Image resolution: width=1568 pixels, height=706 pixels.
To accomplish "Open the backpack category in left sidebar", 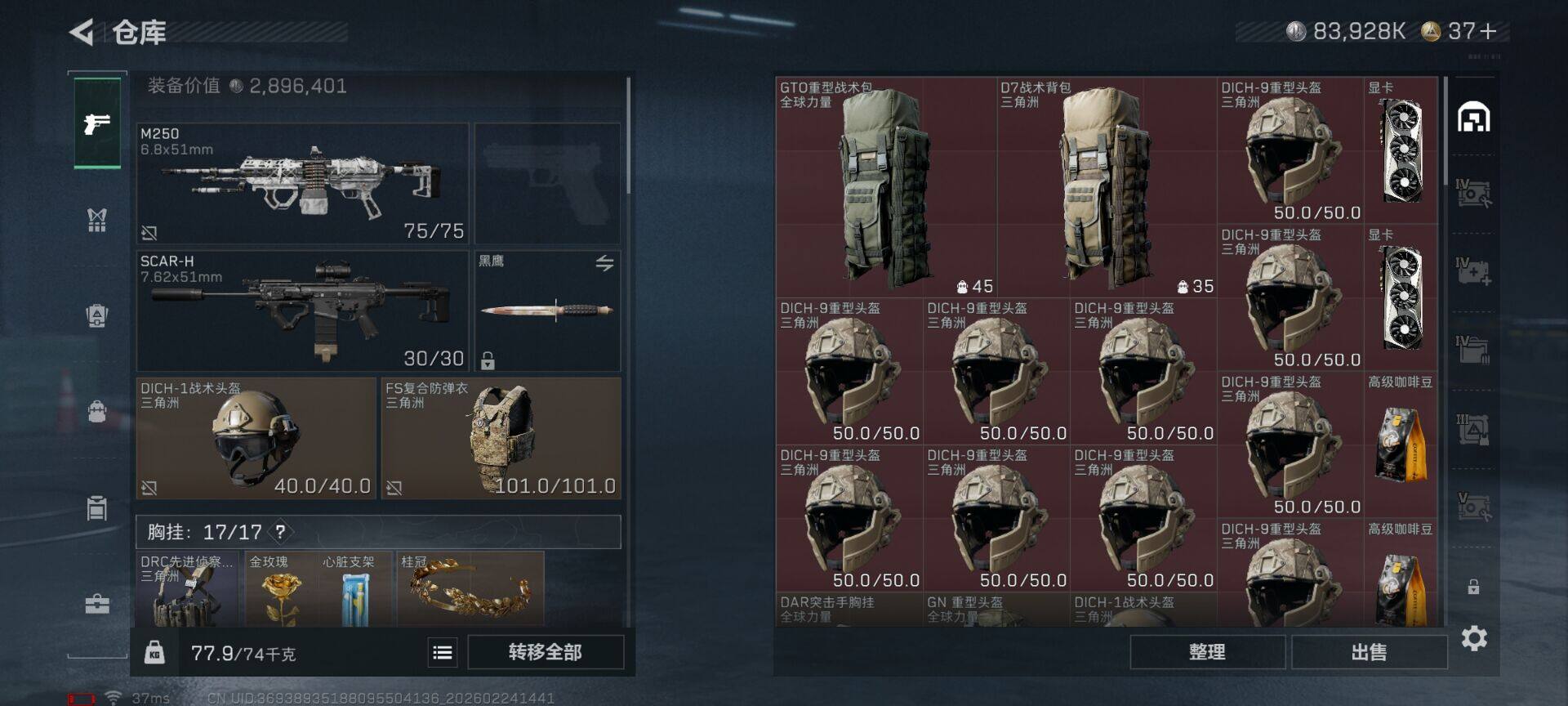I will [97, 411].
